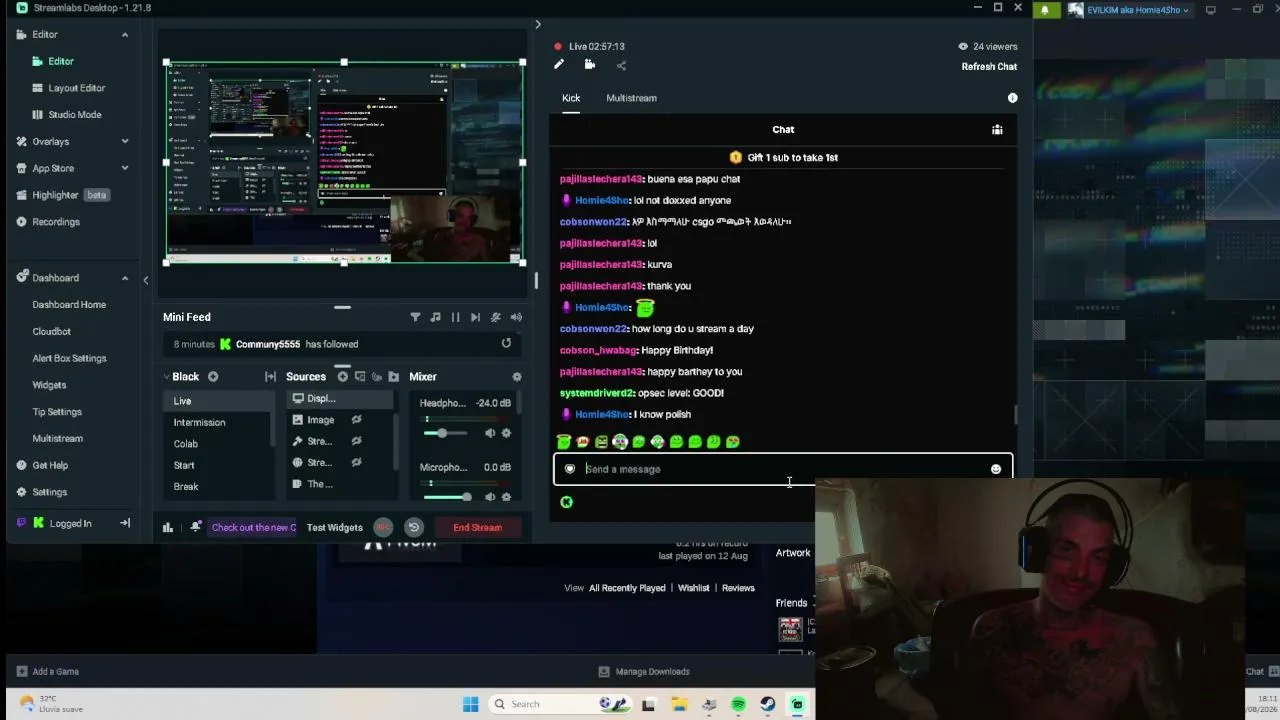Open the emoji picker in chat input
This screenshot has width=1280, height=720.
tap(995, 469)
